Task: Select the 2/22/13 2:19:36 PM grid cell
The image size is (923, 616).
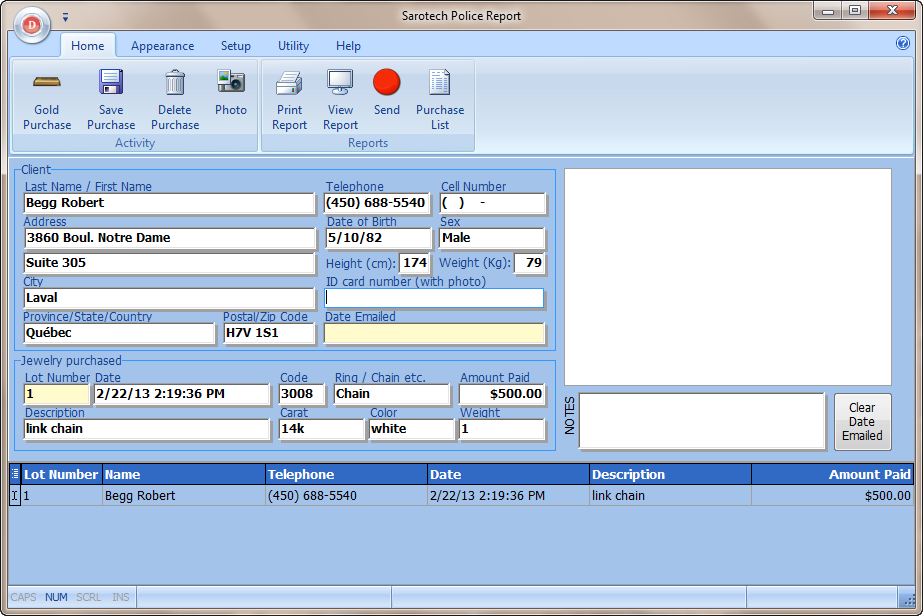Action: click(509, 495)
